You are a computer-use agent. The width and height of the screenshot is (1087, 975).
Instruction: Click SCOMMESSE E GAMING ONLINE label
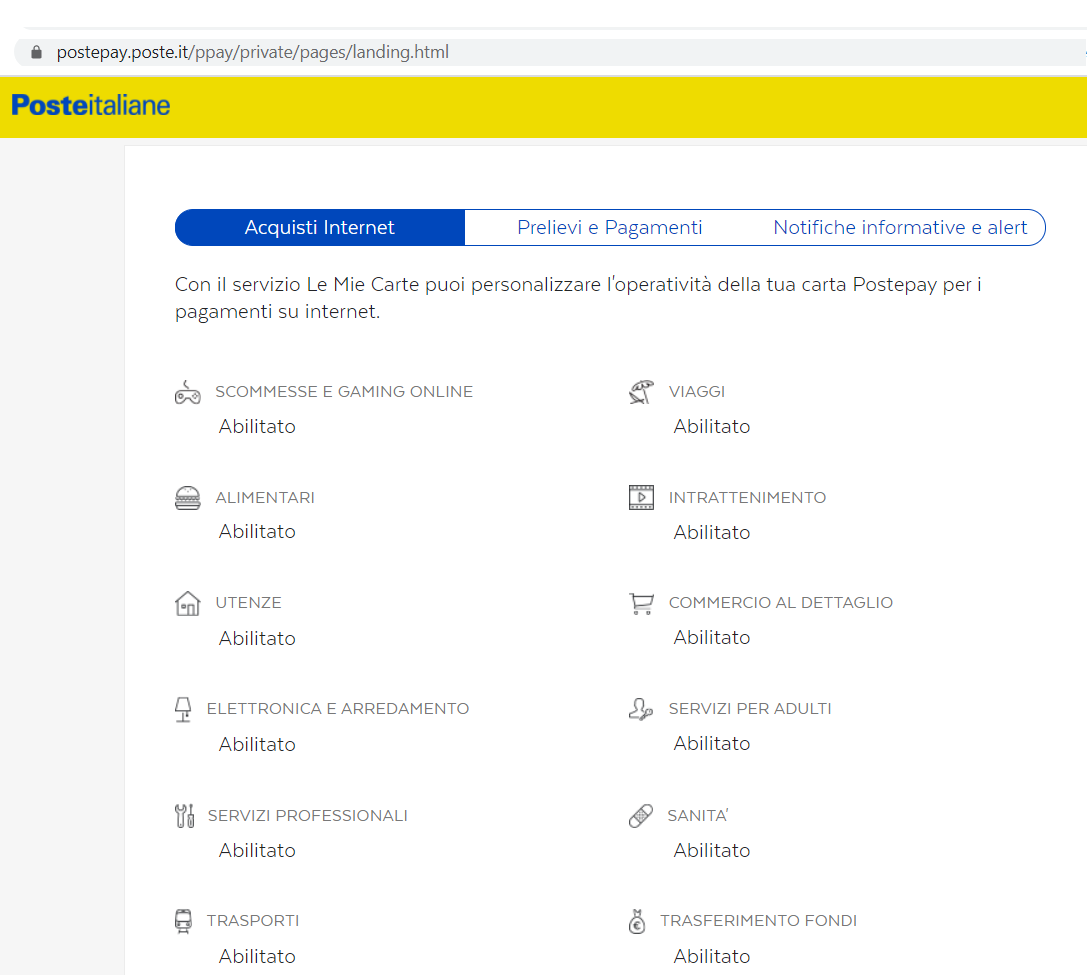tap(344, 392)
